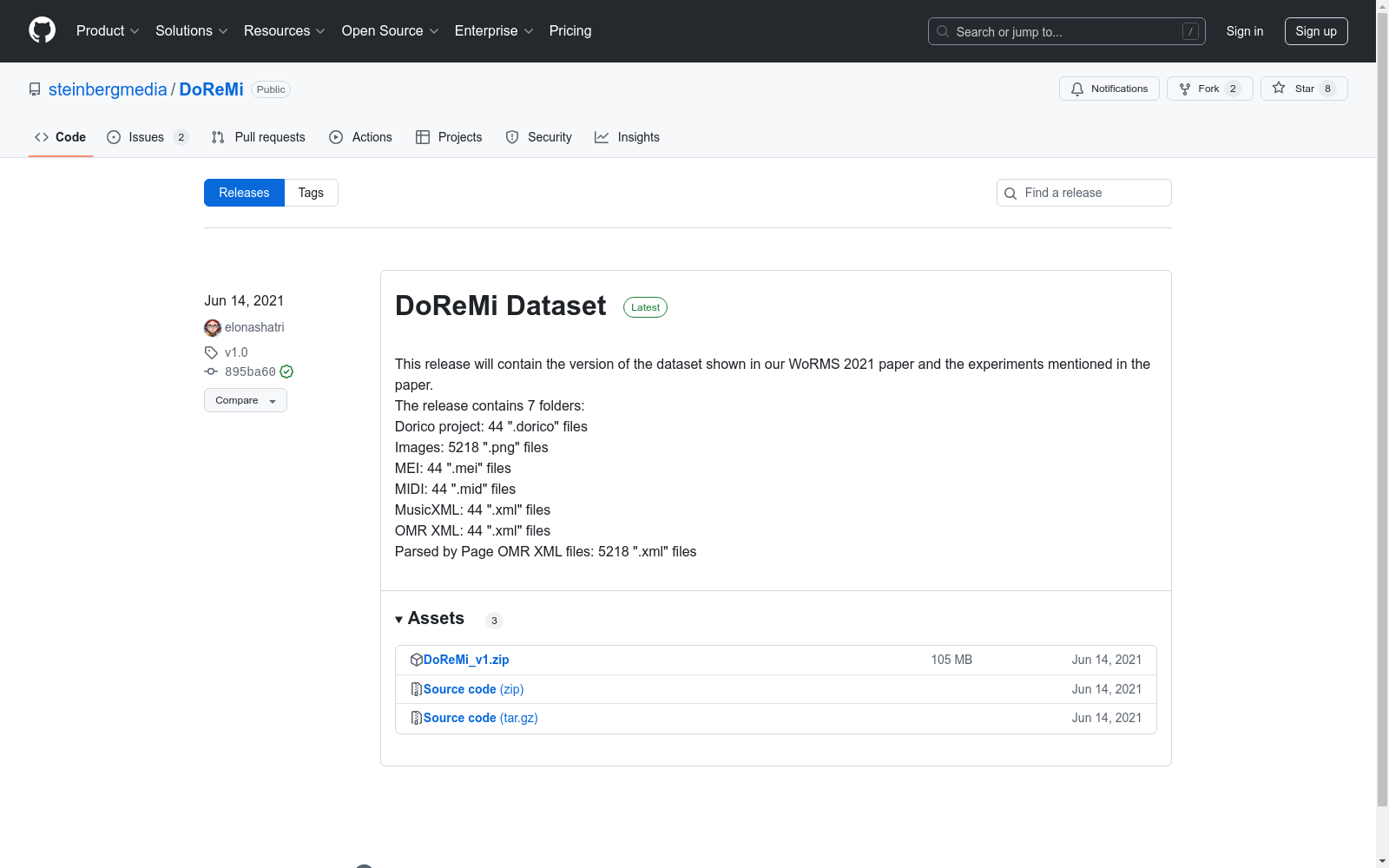This screenshot has width=1389, height=868.
Task: Click the package icon for DoReMi_v1.zip
Action: coord(417,660)
